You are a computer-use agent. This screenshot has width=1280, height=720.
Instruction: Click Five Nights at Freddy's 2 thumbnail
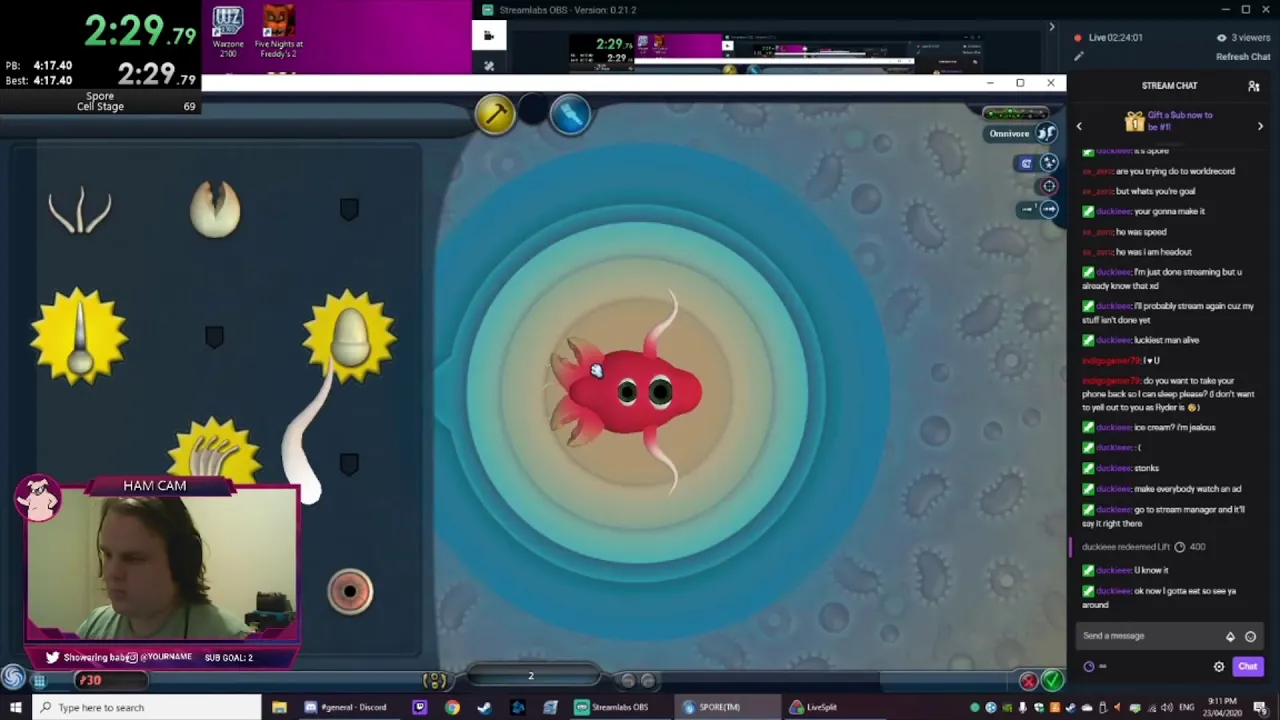(x=278, y=30)
